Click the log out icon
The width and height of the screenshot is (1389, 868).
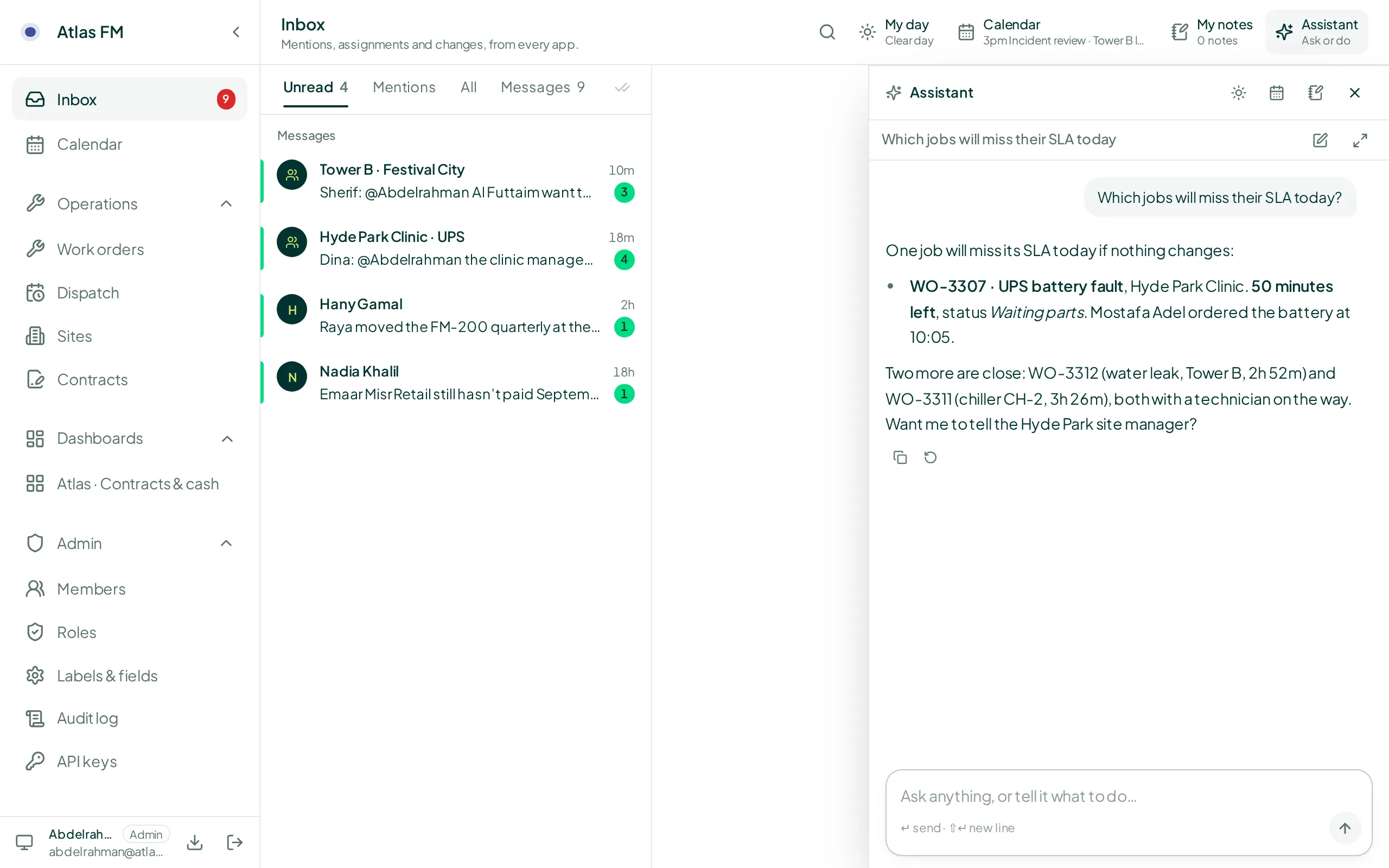click(x=234, y=842)
